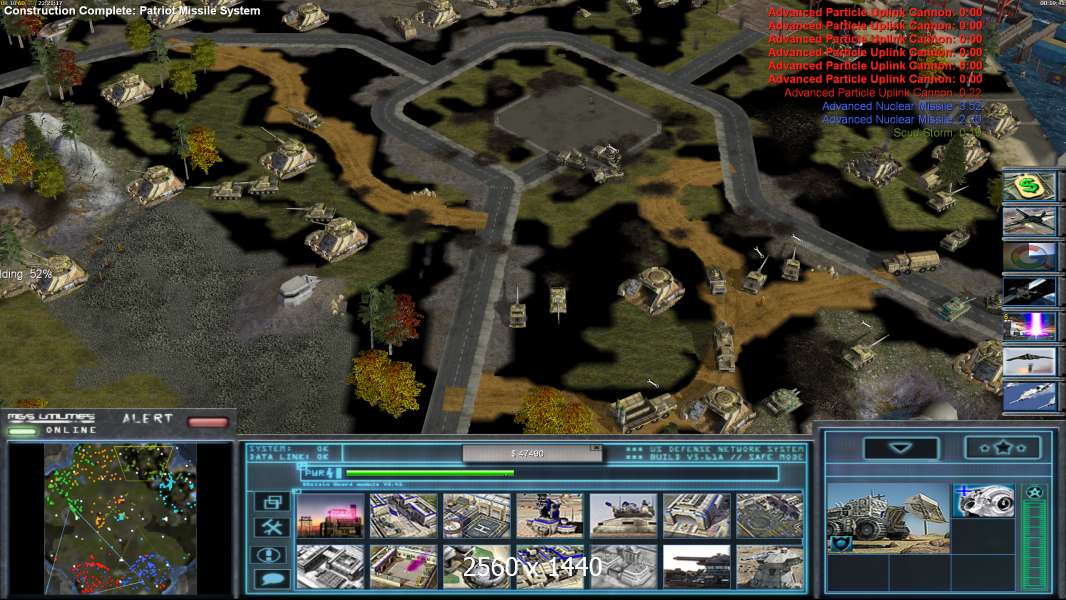Viewport: 1066px width, 600px height.
Task: Click the green PWR power bar
Action: point(430,473)
